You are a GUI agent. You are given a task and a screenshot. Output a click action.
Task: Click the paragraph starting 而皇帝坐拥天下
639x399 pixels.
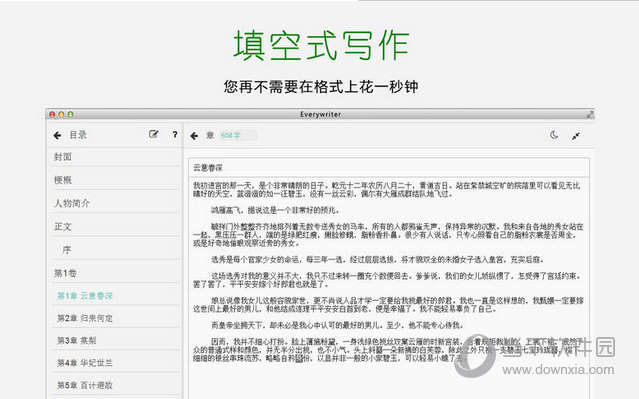click(x=337, y=325)
